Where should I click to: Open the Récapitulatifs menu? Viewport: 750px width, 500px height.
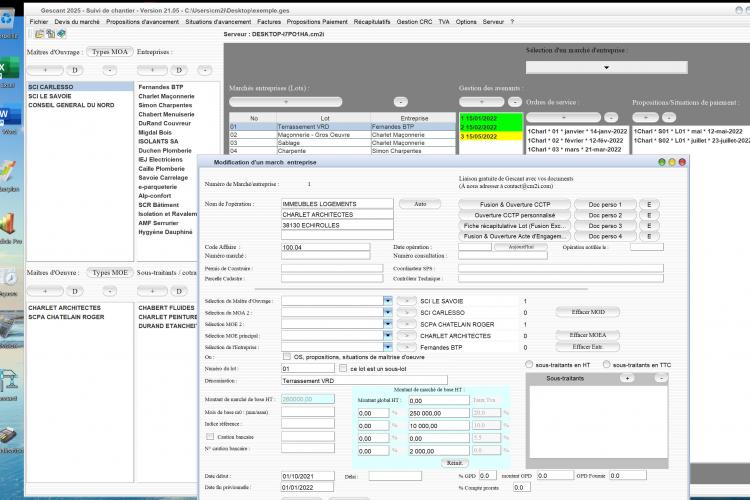[x=372, y=22]
